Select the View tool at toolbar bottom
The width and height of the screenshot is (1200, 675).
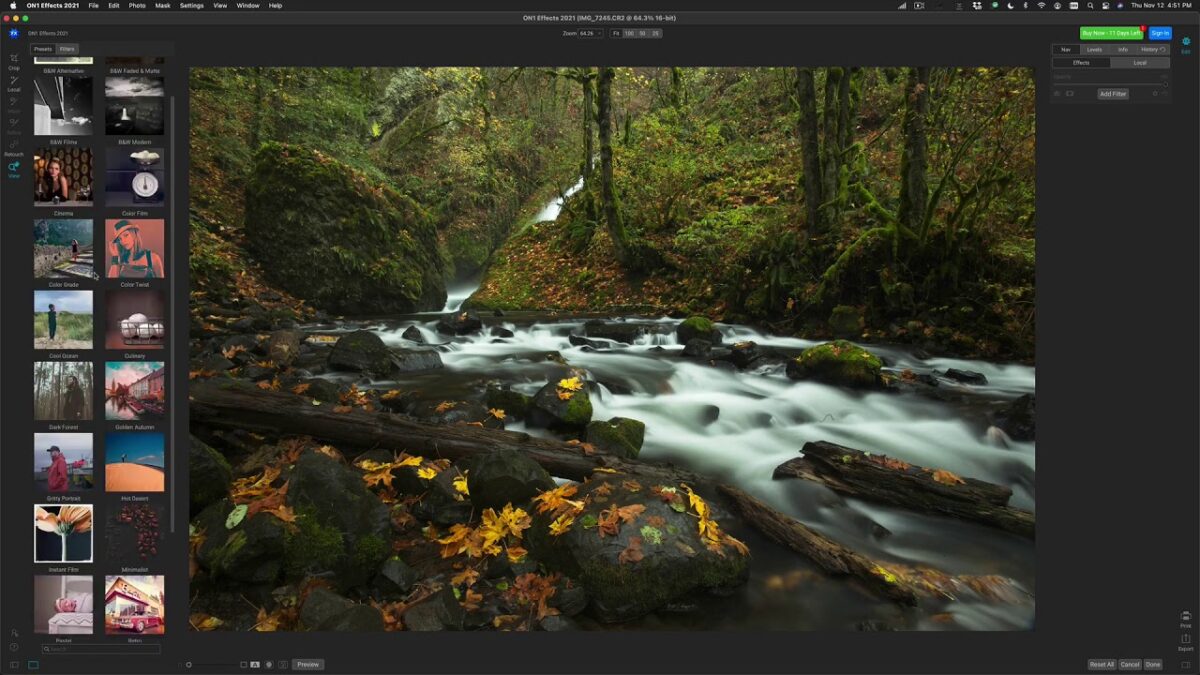[x=14, y=170]
